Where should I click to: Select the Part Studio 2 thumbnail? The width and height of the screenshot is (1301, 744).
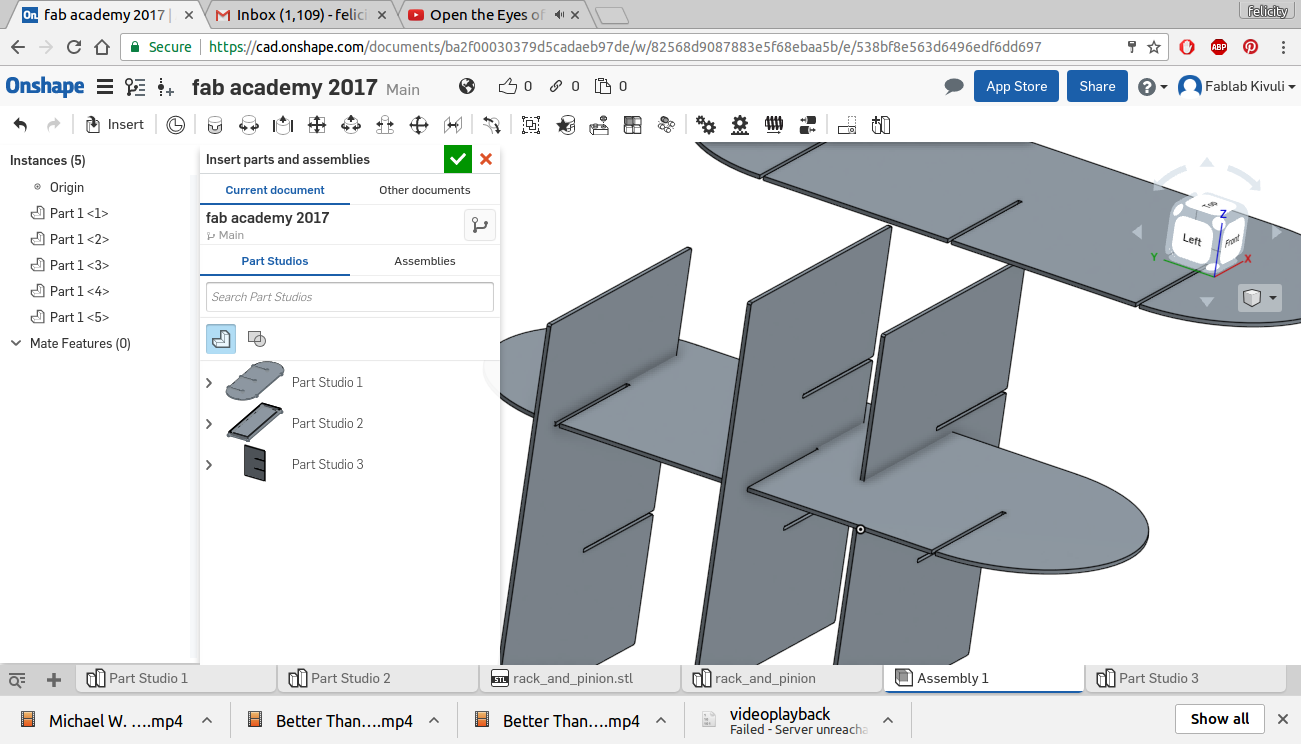coord(255,423)
